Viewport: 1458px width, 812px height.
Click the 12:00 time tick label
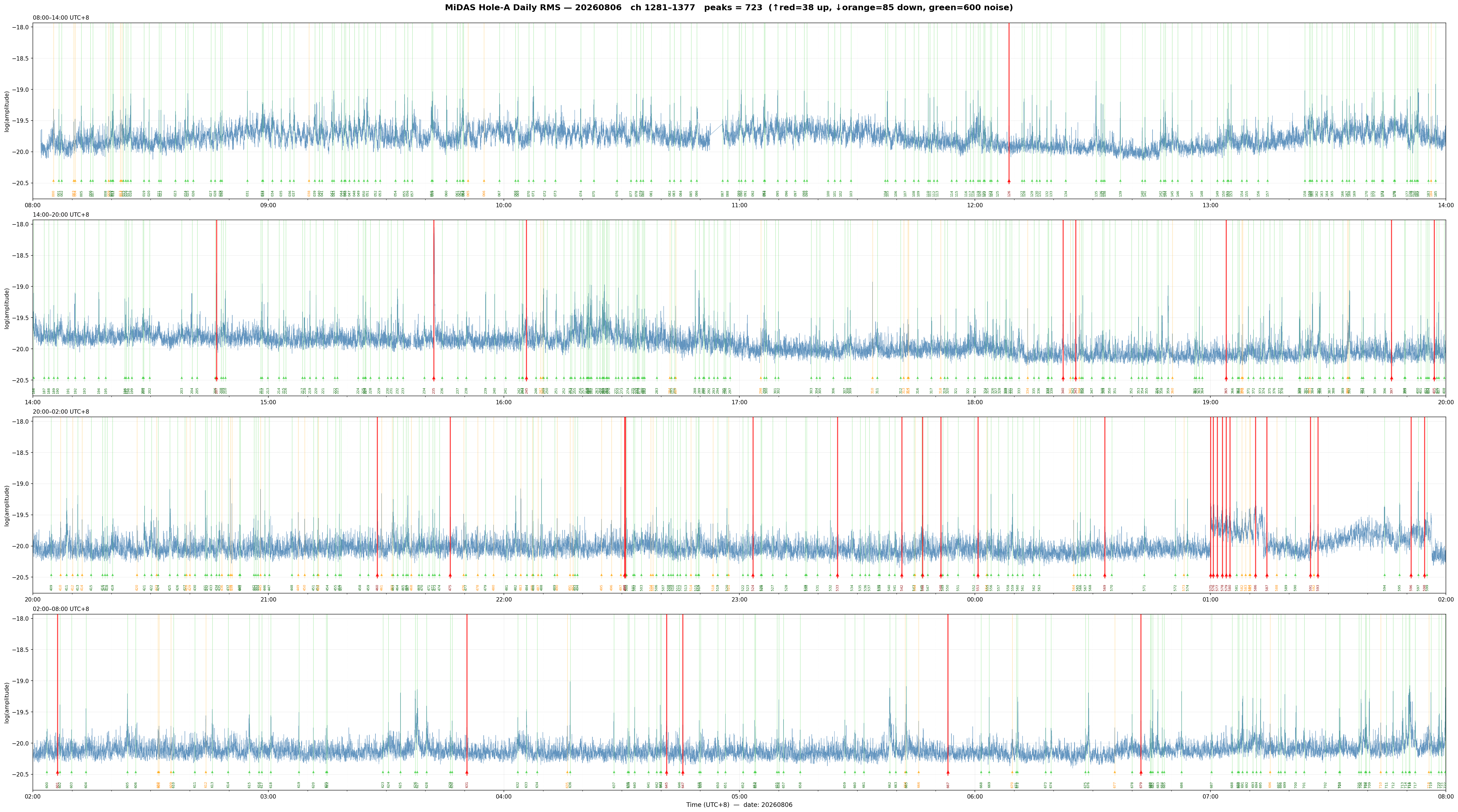coord(975,205)
